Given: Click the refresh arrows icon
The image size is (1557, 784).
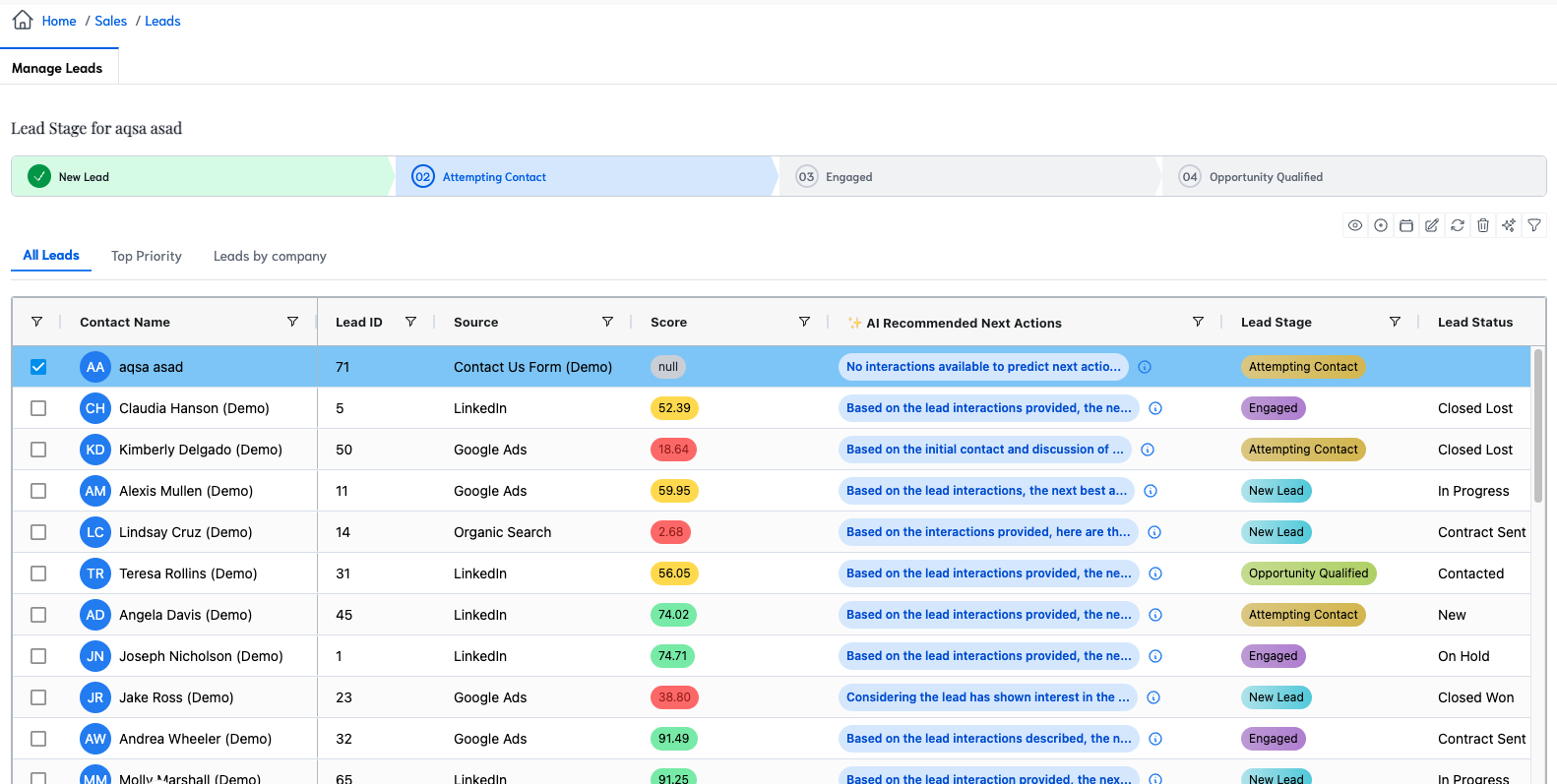Looking at the screenshot, I should pyautogui.click(x=1458, y=225).
